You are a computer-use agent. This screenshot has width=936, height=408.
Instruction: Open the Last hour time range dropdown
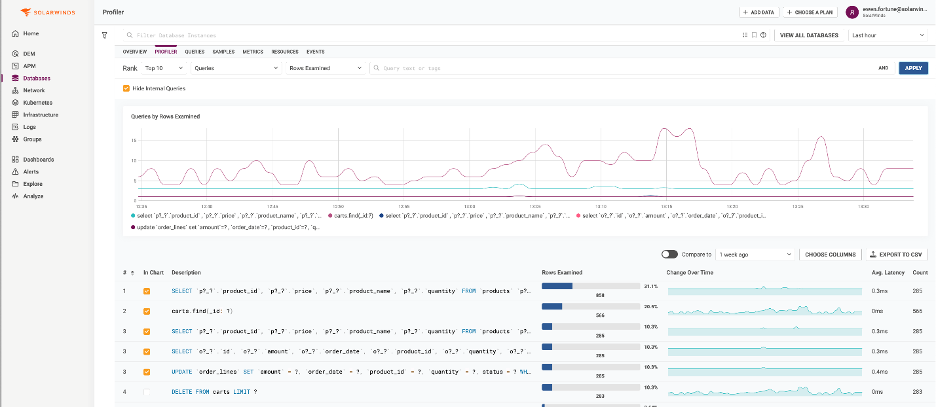click(x=888, y=35)
